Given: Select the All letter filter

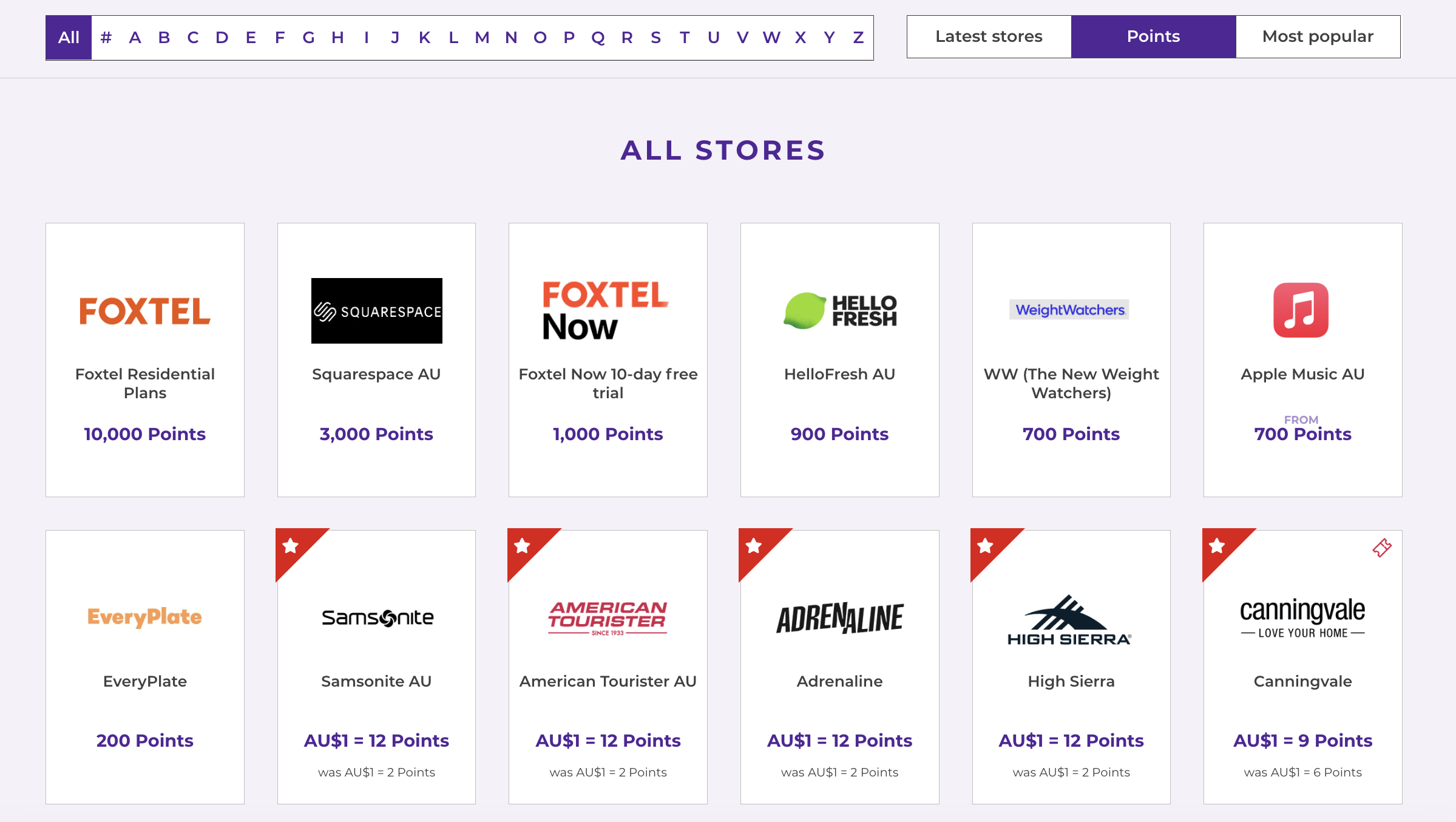Looking at the screenshot, I should pos(69,38).
